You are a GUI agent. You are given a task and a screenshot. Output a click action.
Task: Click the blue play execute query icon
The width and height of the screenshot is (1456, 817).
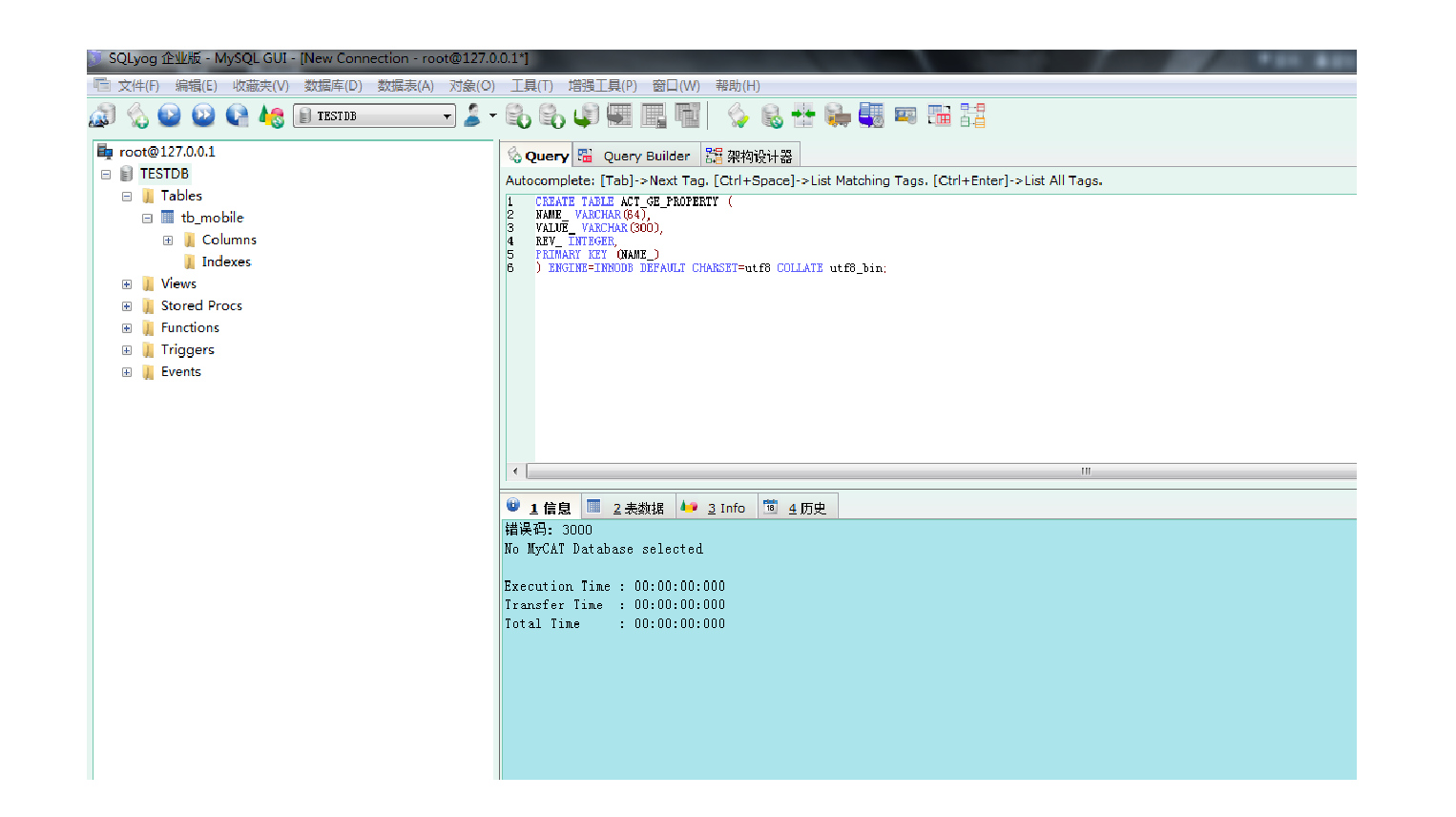tap(169, 115)
